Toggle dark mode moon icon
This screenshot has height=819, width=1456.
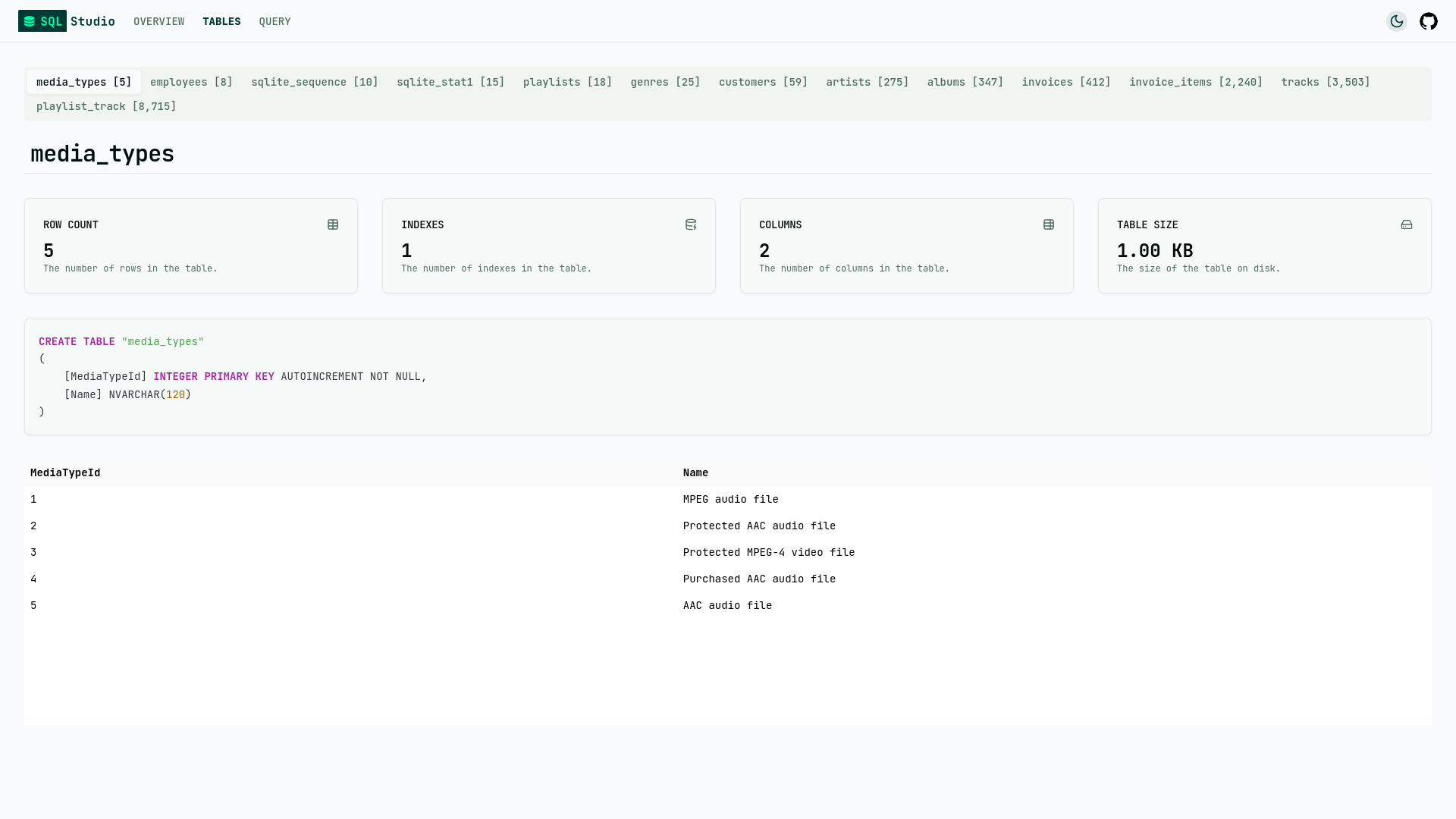coord(1396,21)
